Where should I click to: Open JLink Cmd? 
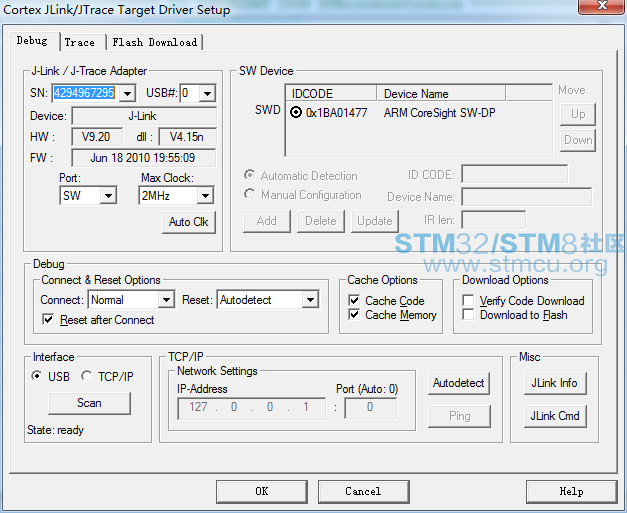point(555,416)
